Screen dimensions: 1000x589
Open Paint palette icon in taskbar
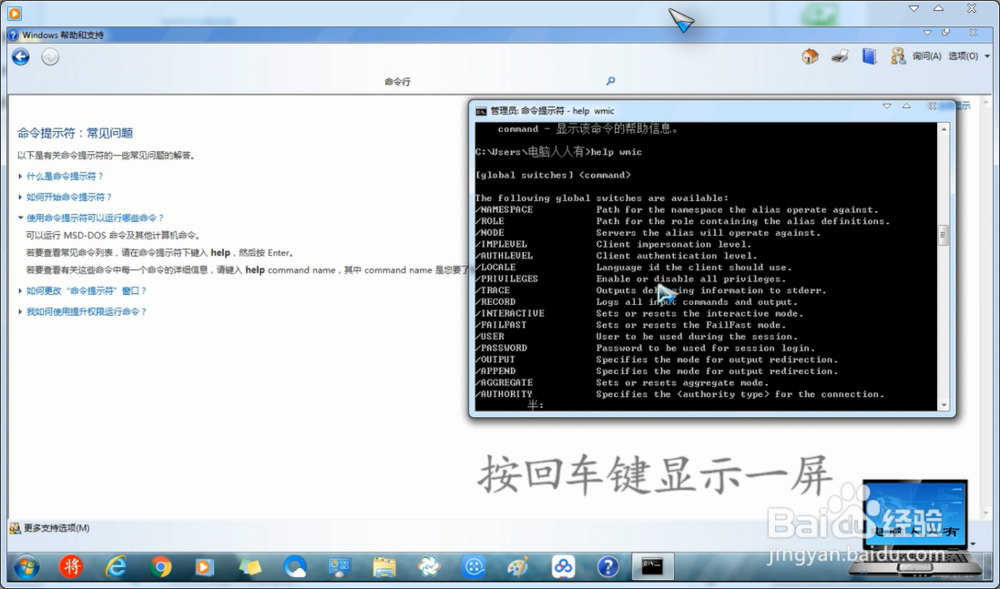point(518,566)
